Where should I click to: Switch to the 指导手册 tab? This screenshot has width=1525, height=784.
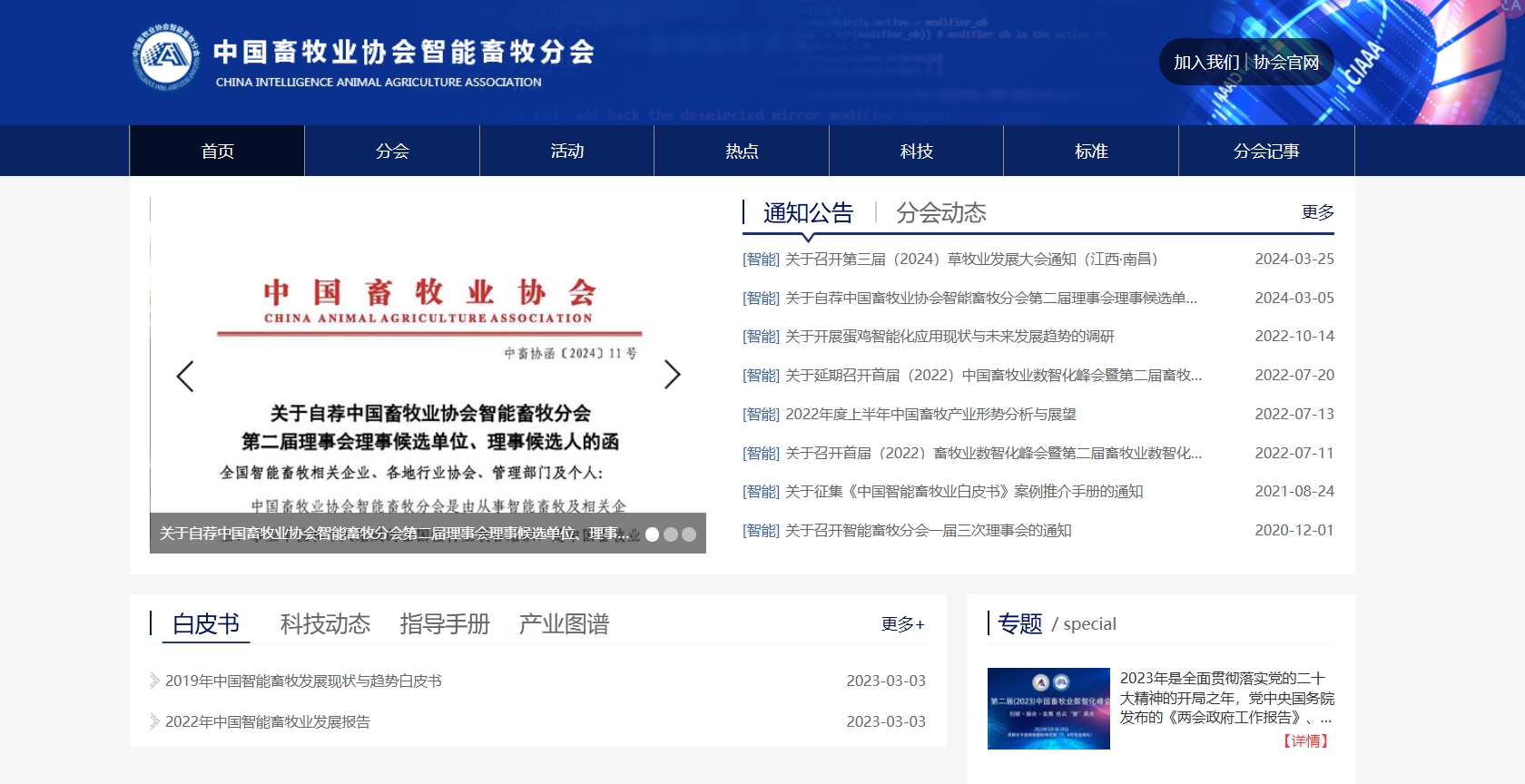445,624
